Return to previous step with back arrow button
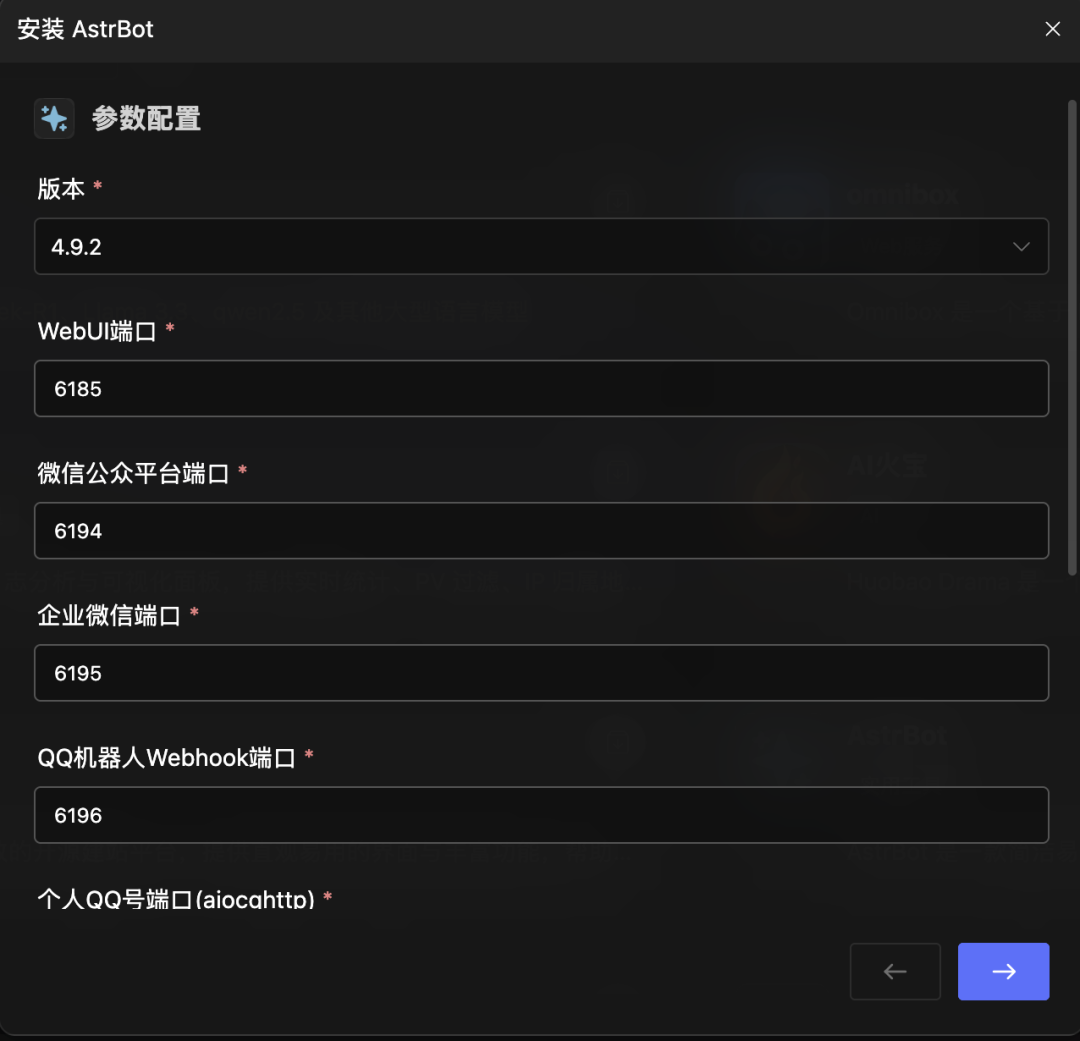Image resolution: width=1080 pixels, height=1041 pixels. 895,971
